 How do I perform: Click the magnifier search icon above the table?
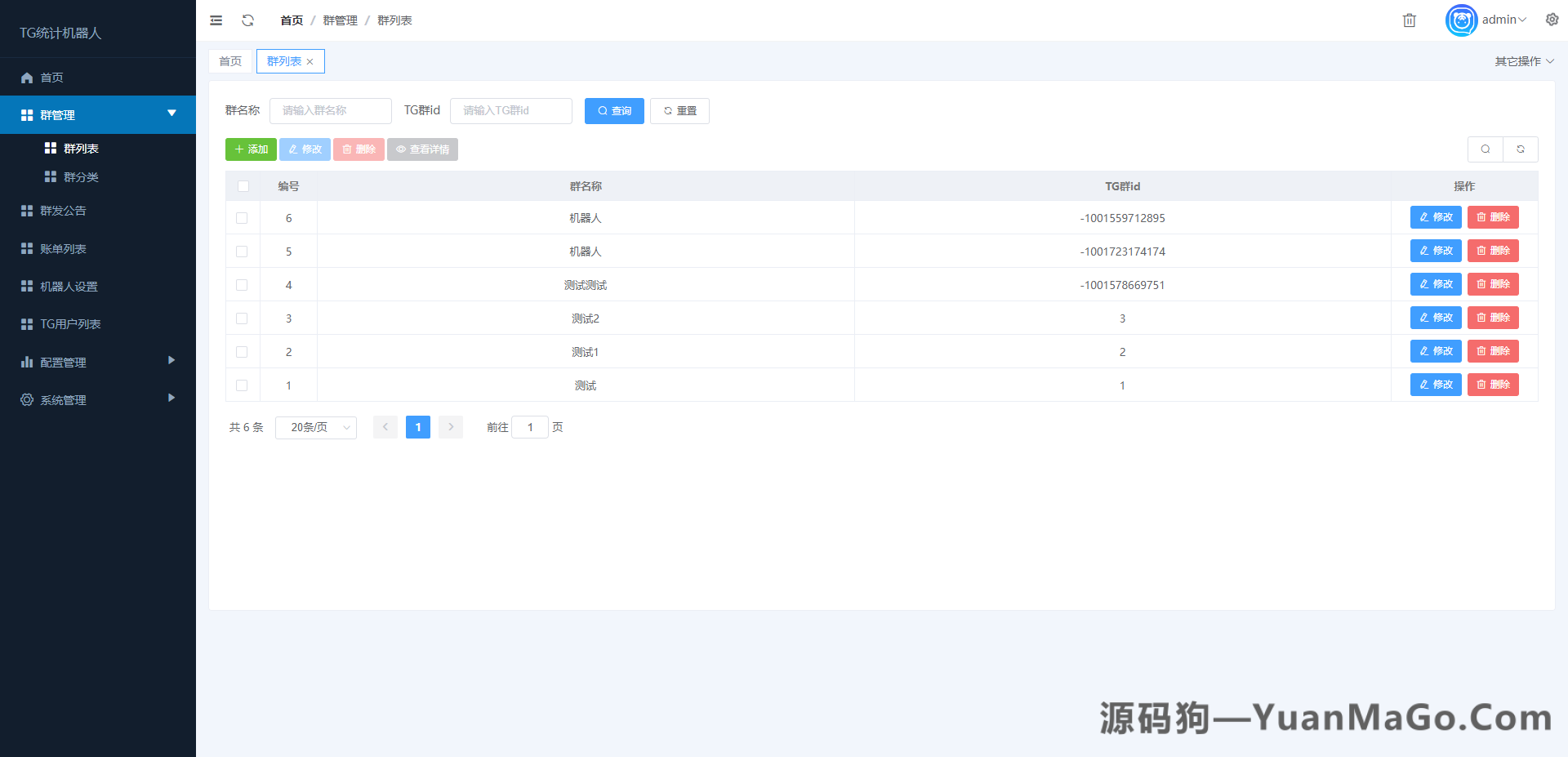(1485, 149)
